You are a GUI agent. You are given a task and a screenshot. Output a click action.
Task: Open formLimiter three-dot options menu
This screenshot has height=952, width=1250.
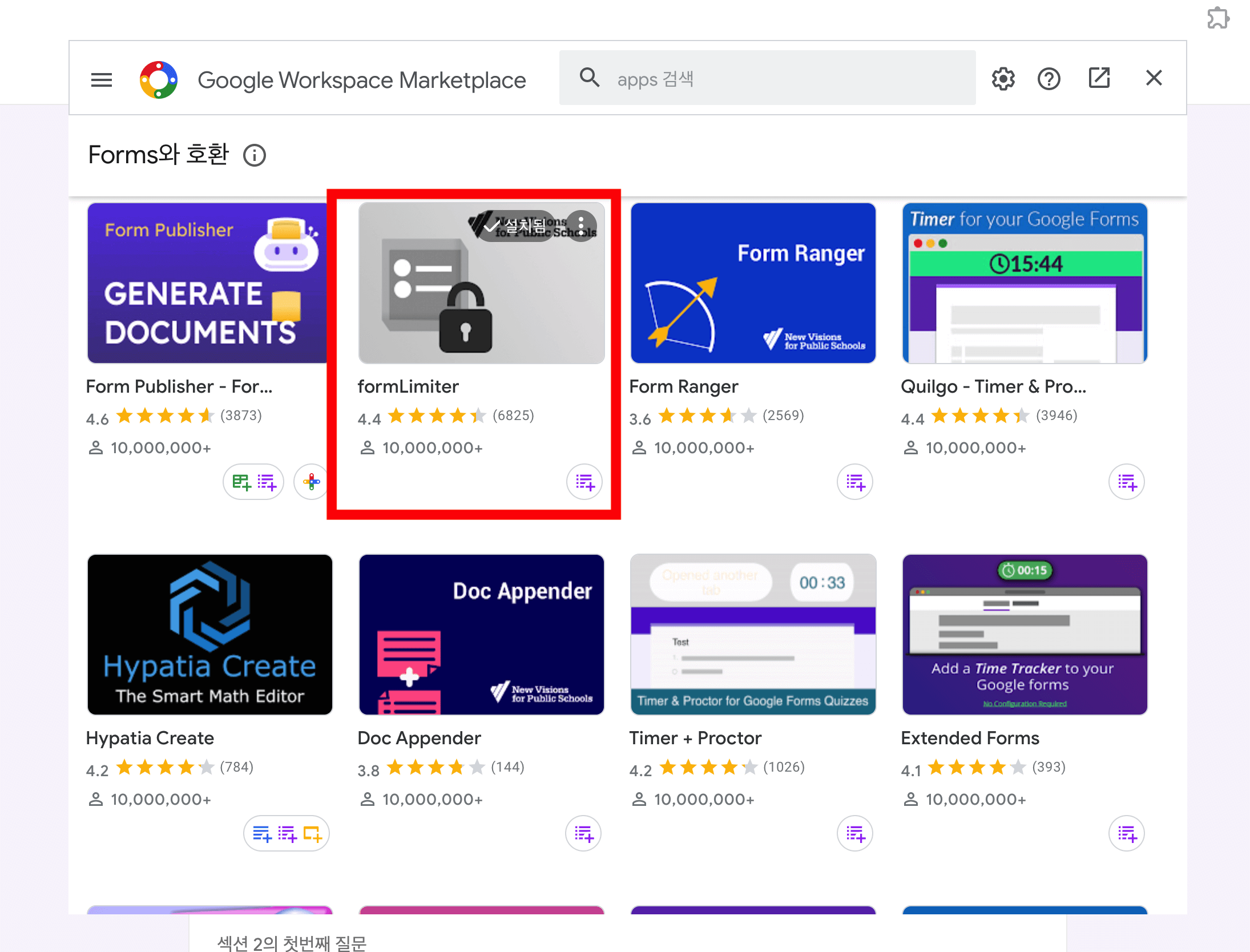581,226
